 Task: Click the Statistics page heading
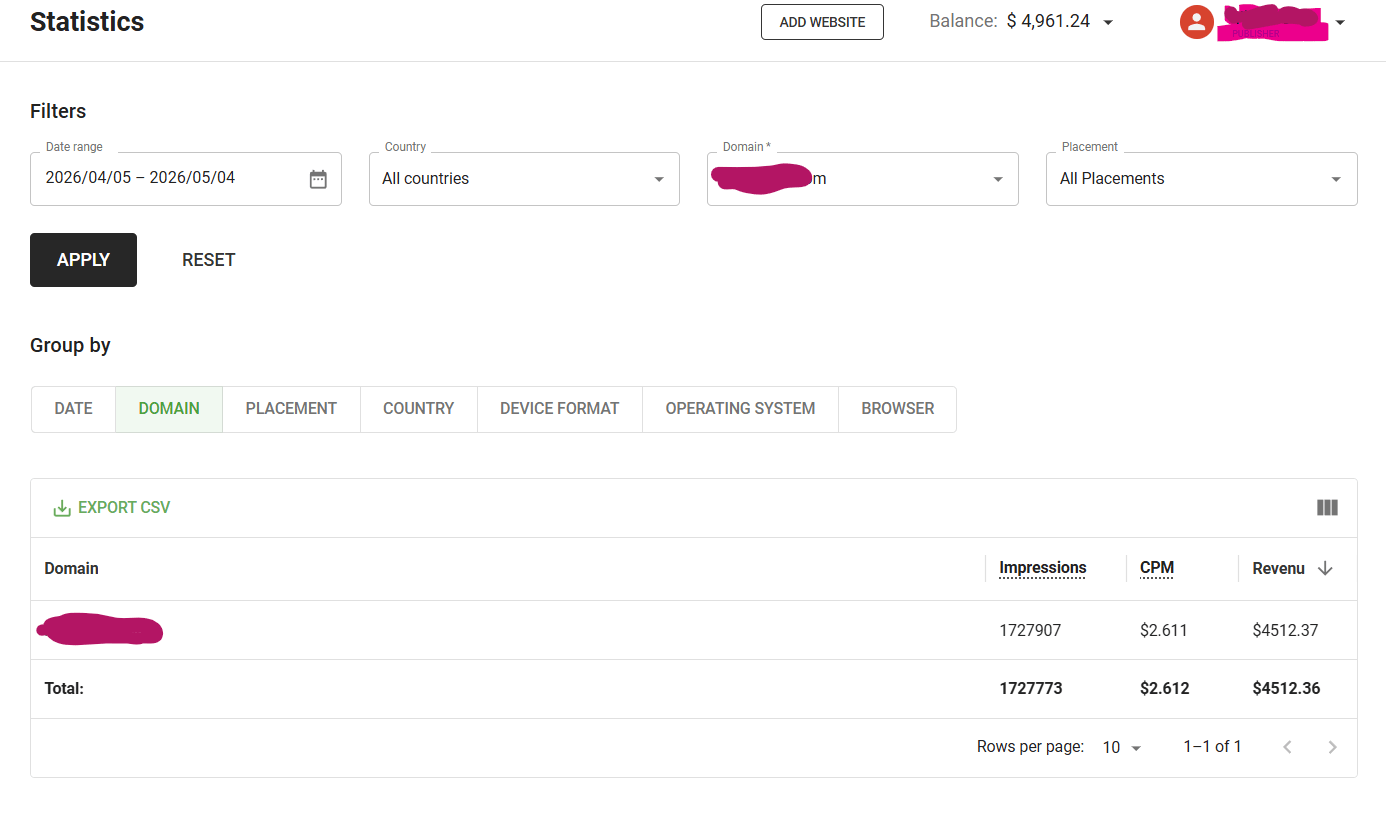pos(87,21)
